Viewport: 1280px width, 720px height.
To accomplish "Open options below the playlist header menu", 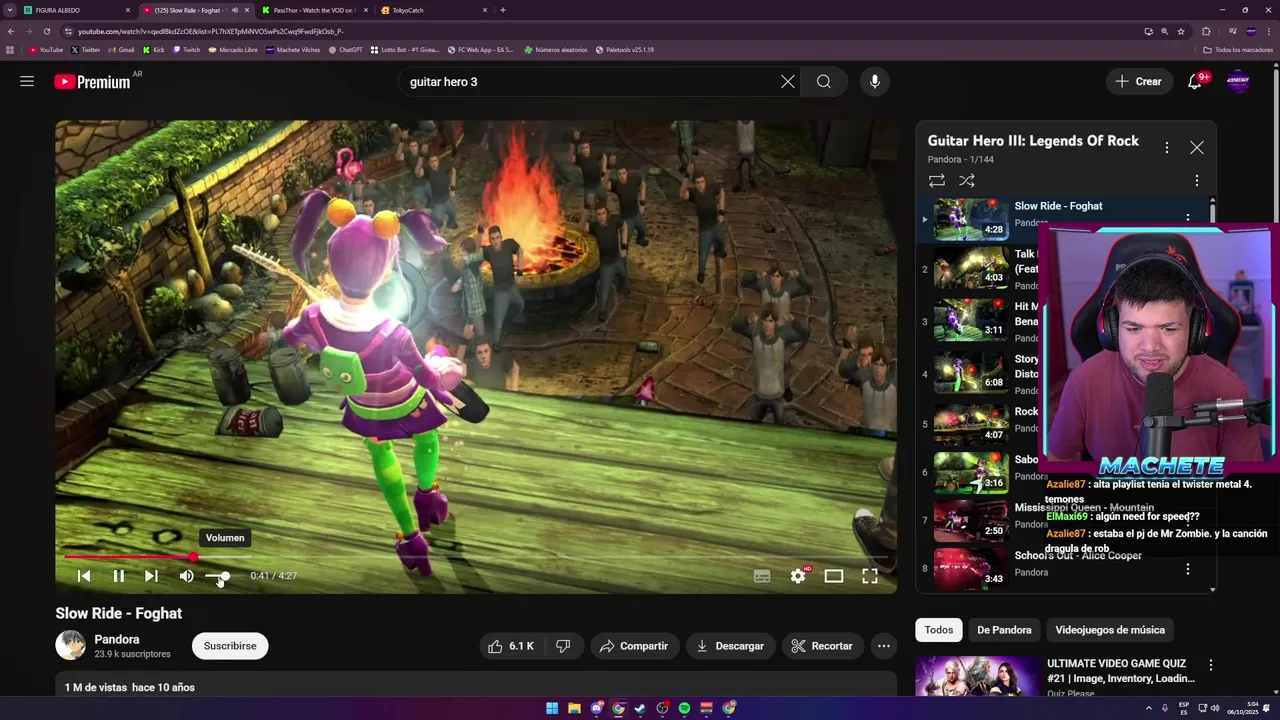I will (x=1196, y=181).
